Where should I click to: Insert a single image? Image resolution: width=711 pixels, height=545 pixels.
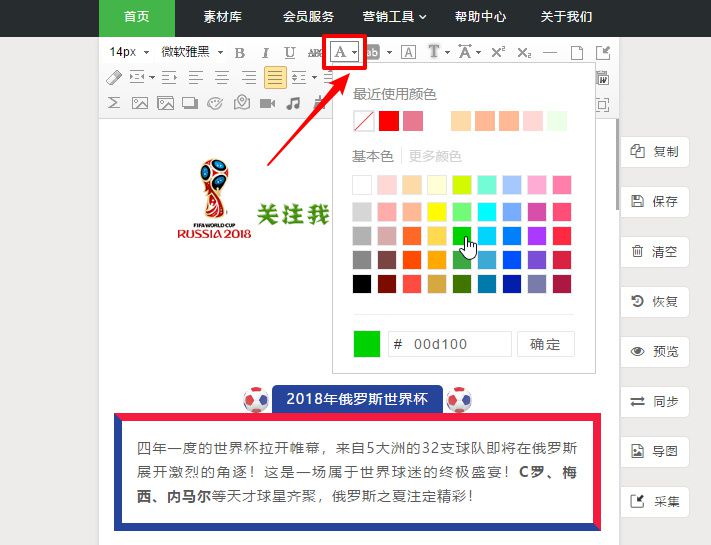pyautogui.click(x=140, y=103)
